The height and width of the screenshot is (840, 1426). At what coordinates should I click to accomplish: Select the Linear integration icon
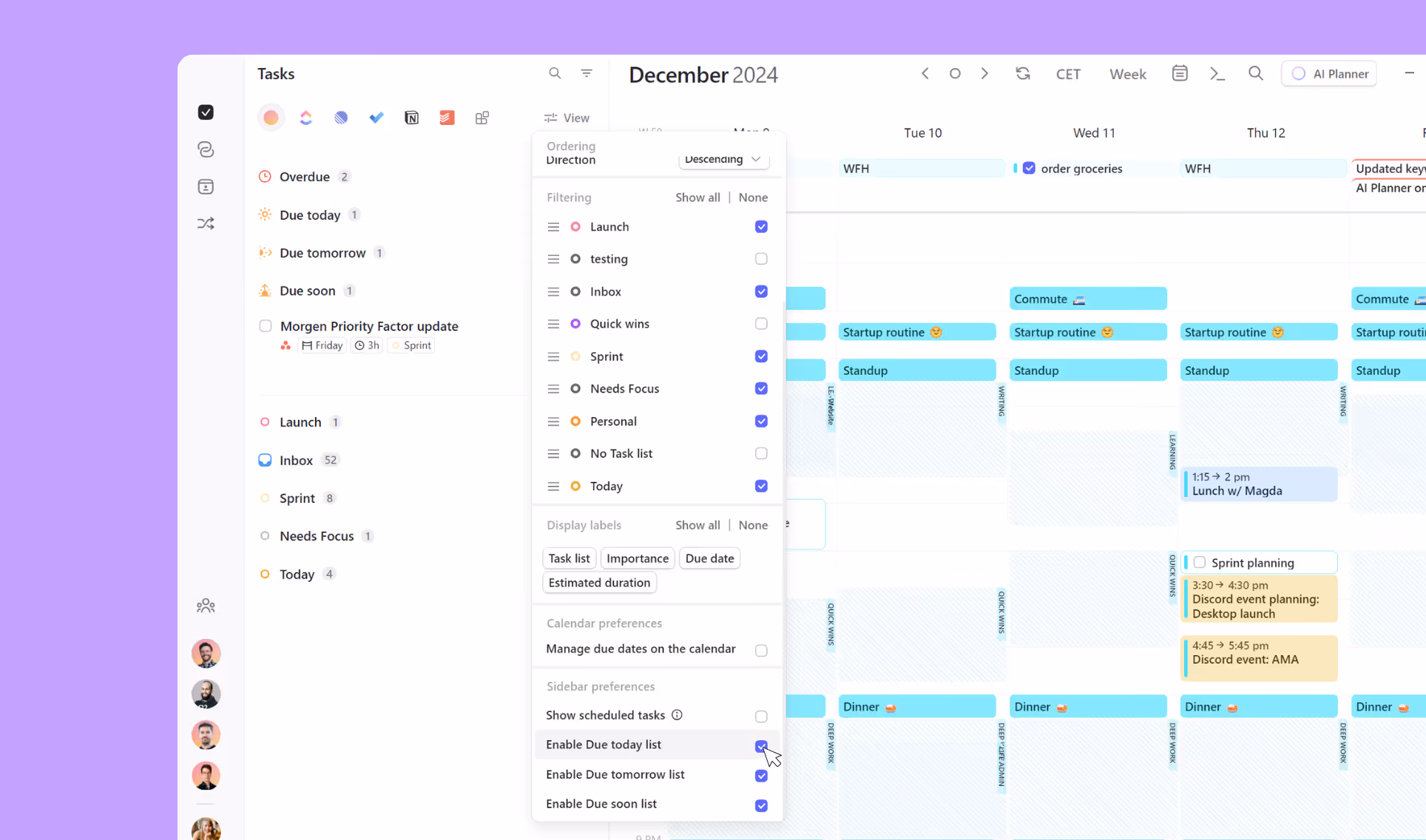(x=341, y=118)
